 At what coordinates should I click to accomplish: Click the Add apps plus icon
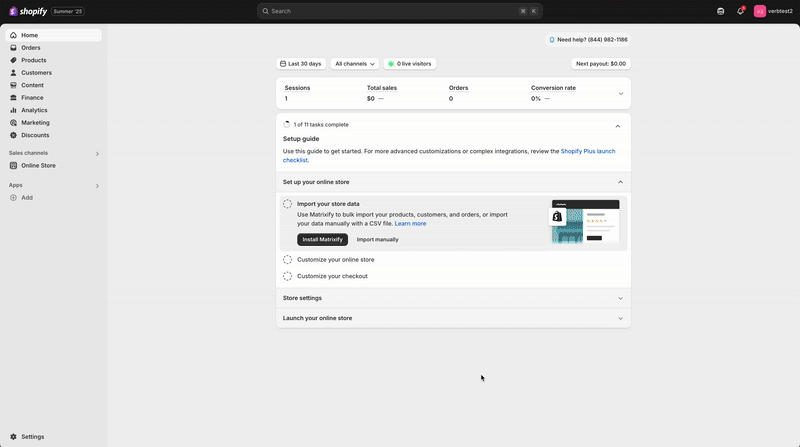click(x=13, y=198)
